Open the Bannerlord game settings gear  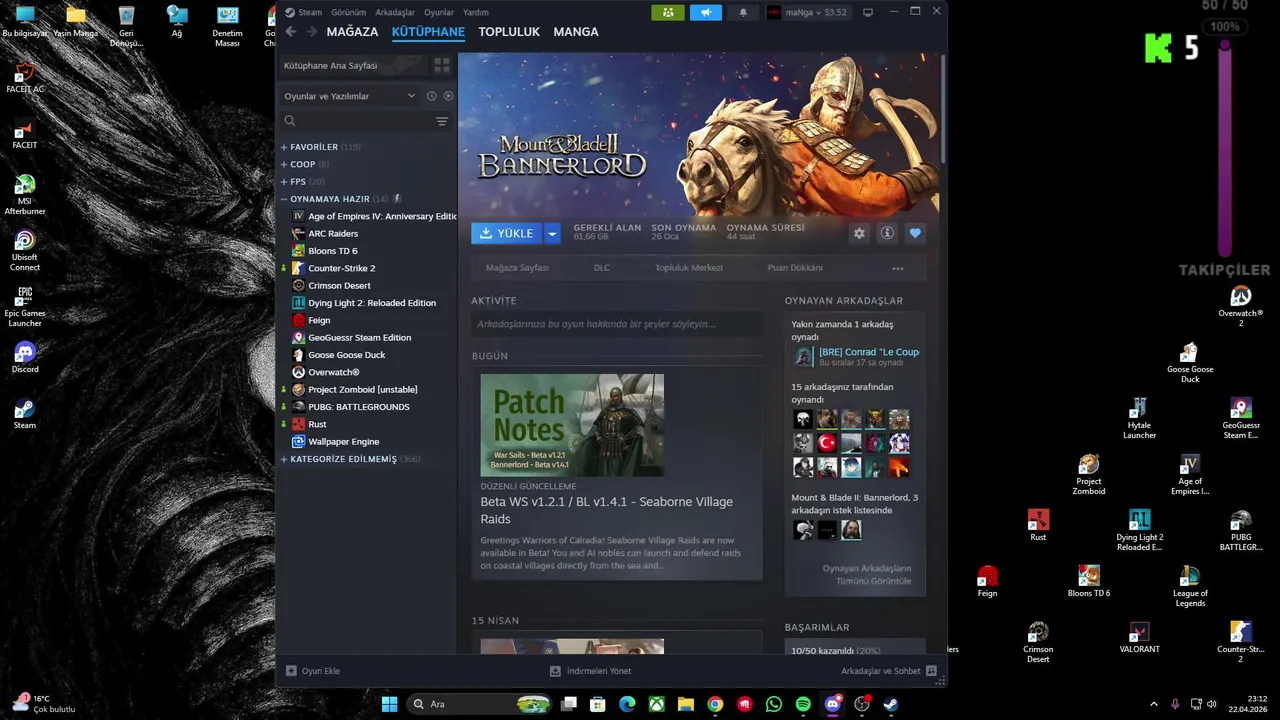[x=859, y=233]
